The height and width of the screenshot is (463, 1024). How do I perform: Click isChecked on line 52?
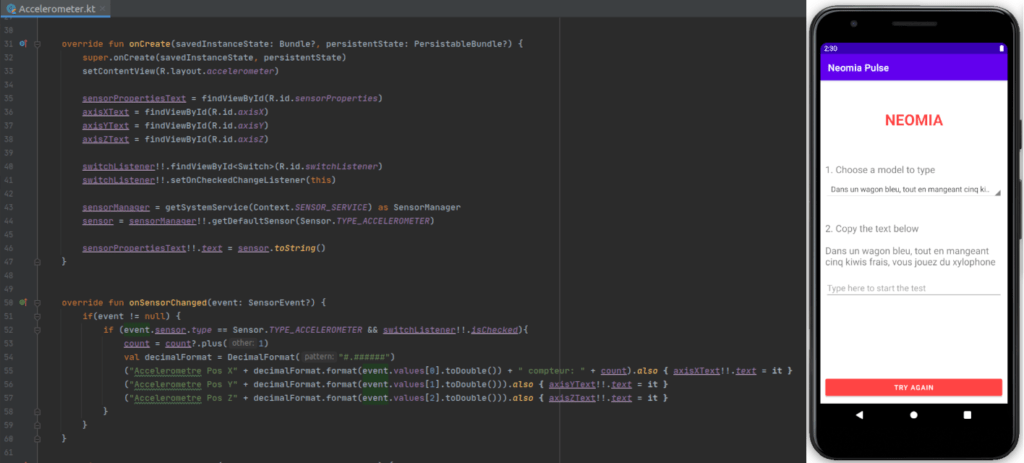492,330
